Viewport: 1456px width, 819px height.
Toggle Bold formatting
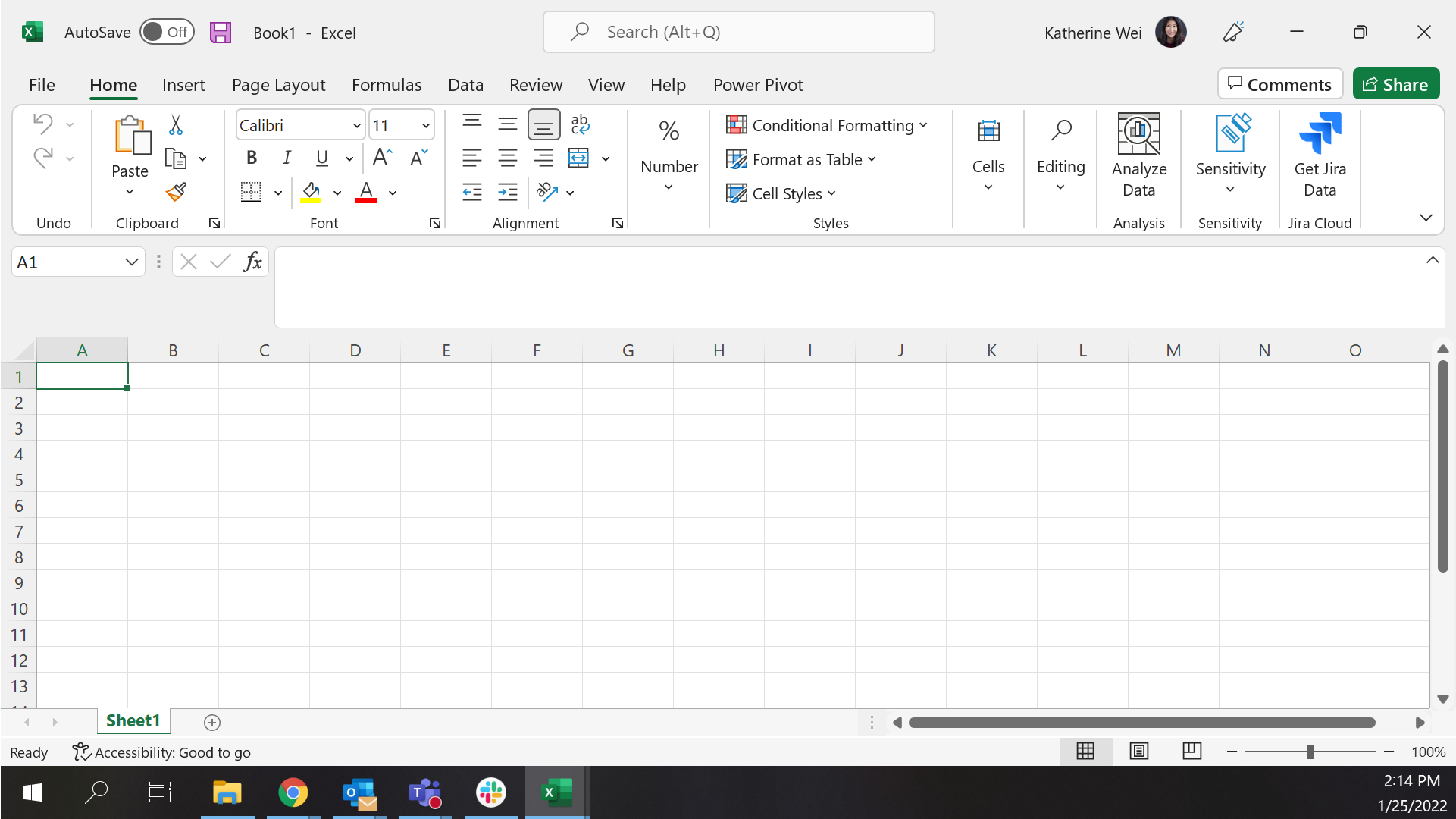click(252, 158)
